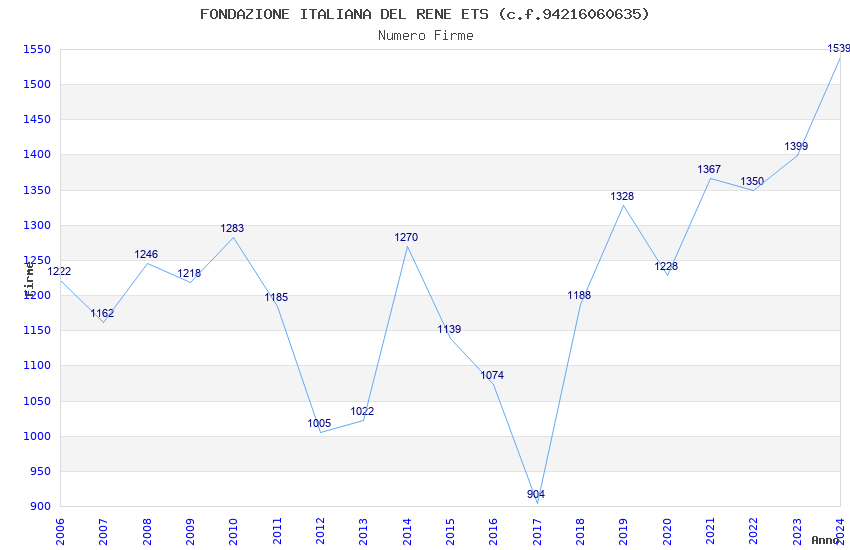Click the data label 1283
850x550 pixels.
coord(232,228)
